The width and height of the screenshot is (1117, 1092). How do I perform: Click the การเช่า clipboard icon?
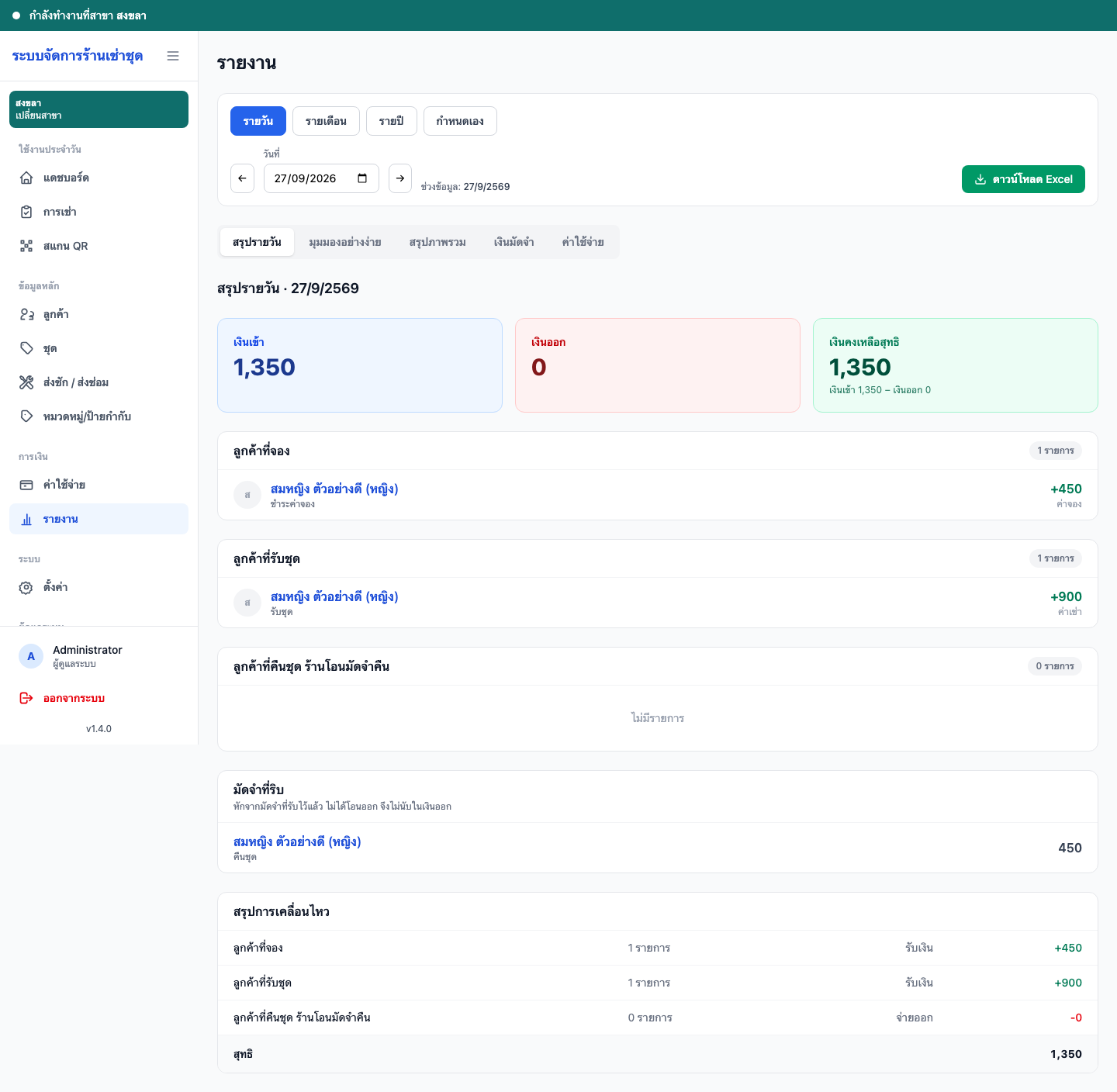coord(26,212)
